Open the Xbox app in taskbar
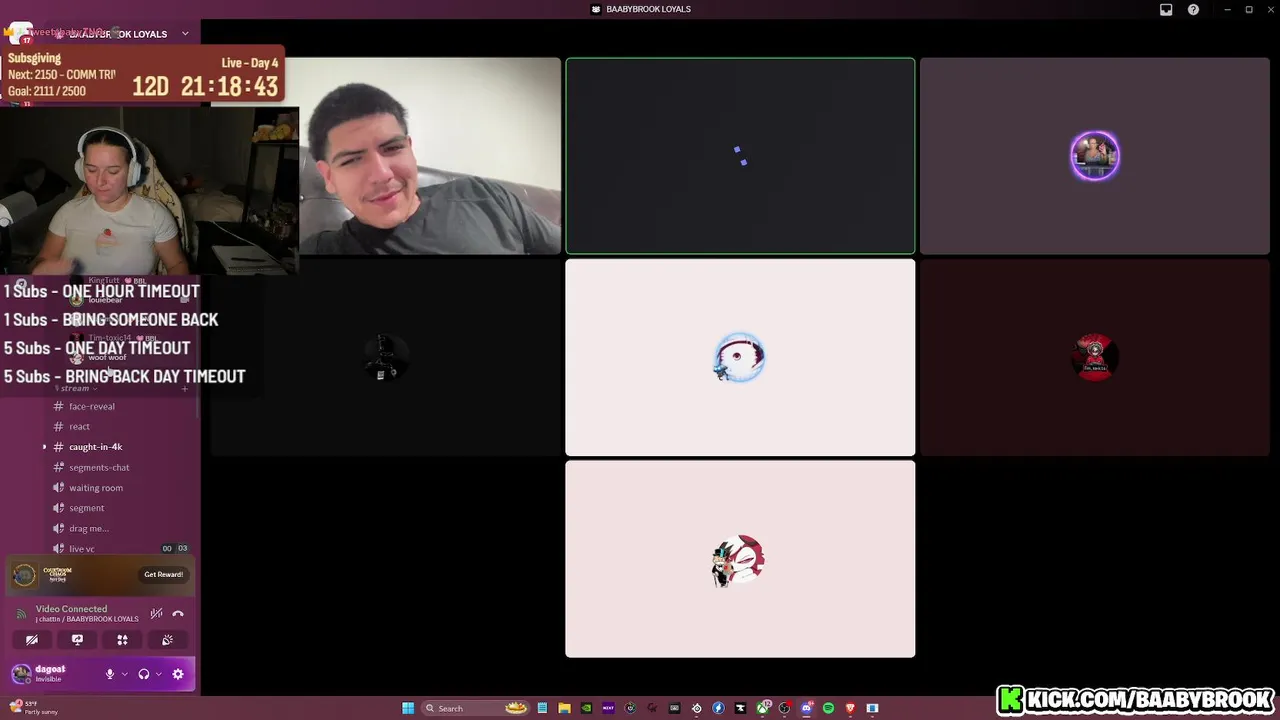Viewport: 1280px width, 720px height. coord(763,708)
